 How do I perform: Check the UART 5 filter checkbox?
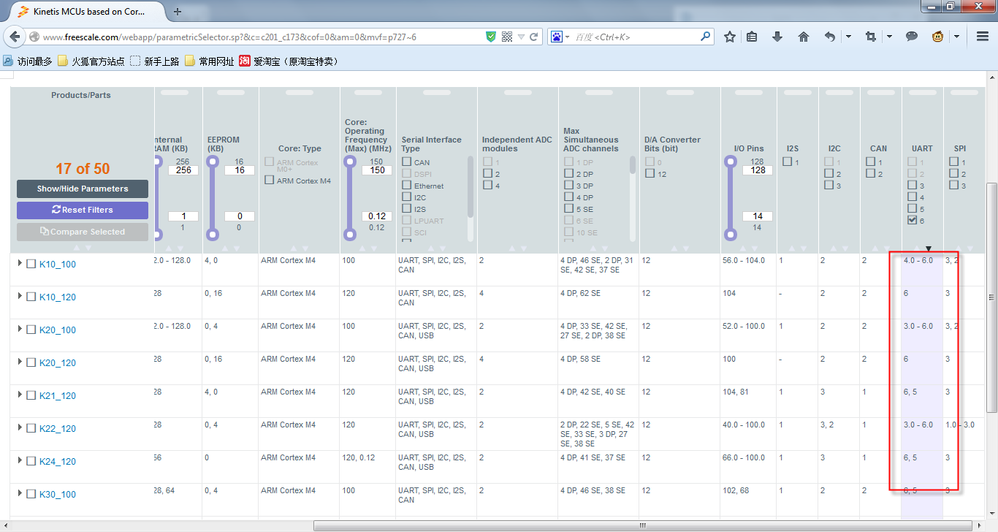coord(912,209)
